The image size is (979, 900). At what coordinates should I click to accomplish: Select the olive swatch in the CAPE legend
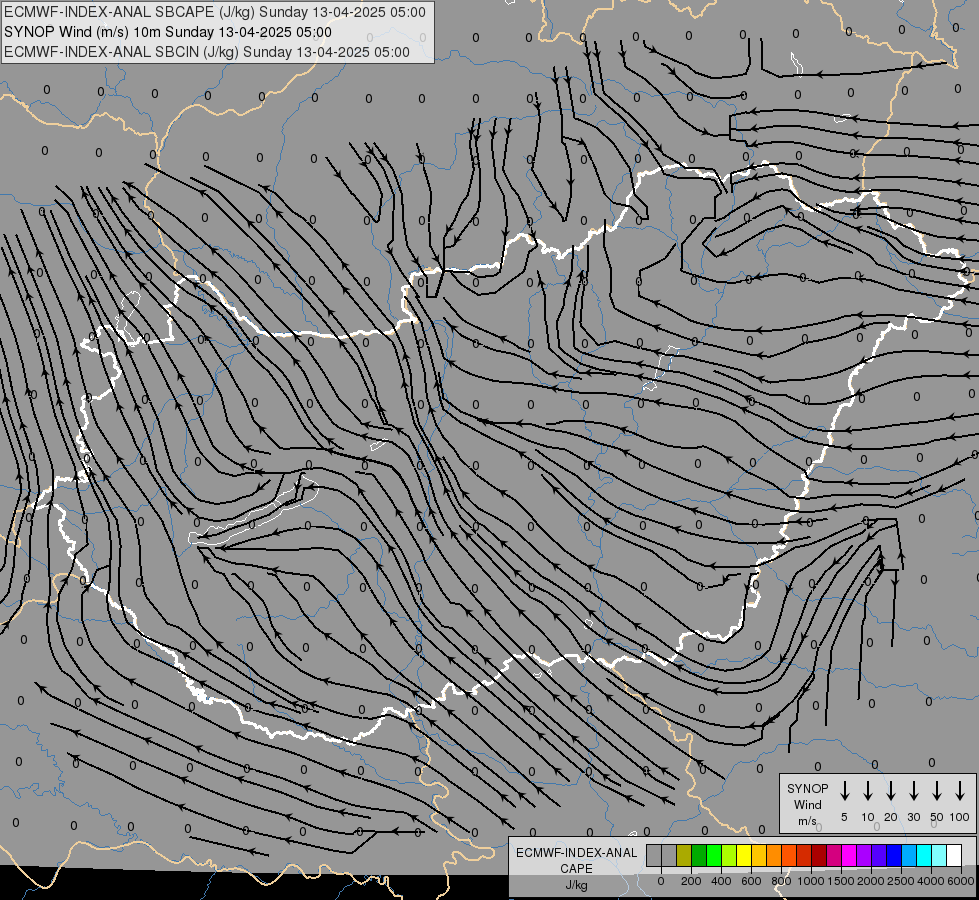coord(684,855)
